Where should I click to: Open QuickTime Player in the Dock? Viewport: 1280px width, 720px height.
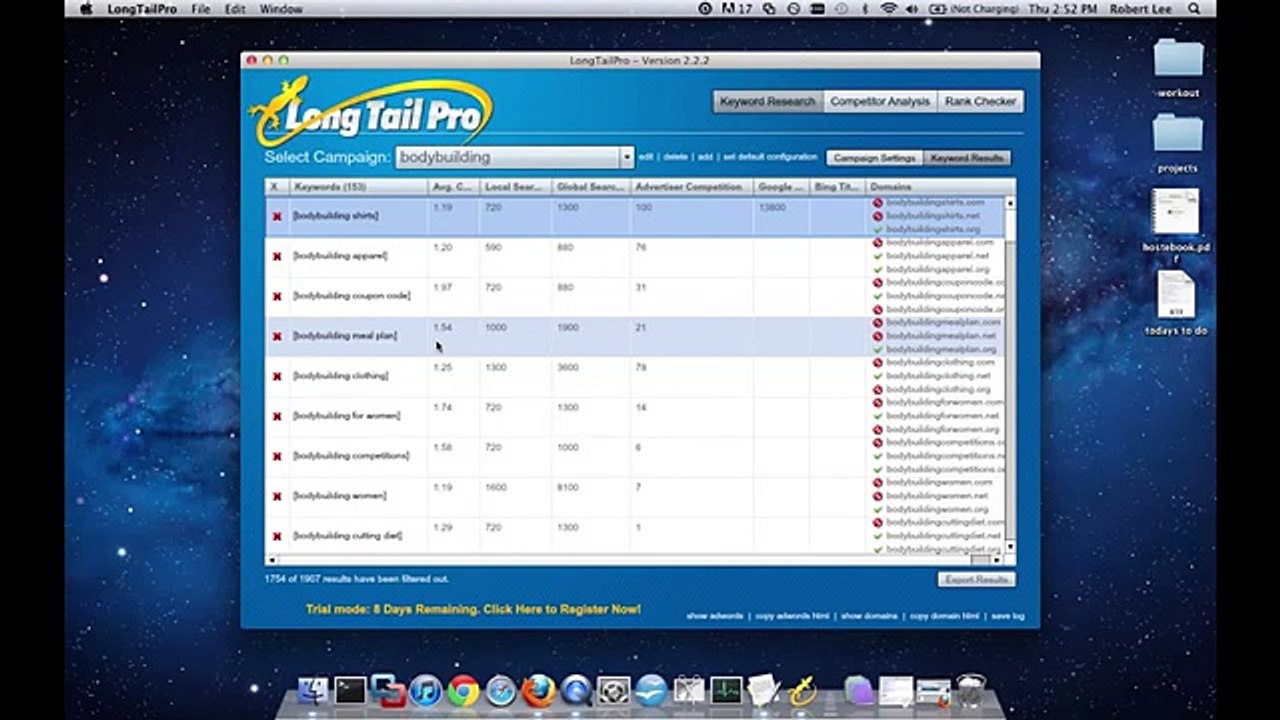(576, 690)
